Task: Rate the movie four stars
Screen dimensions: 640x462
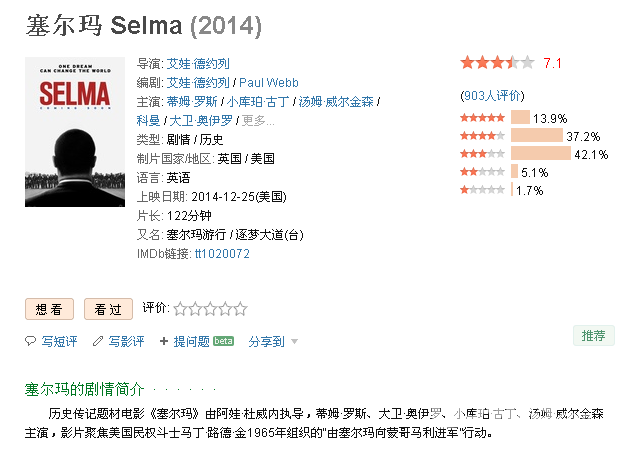Action: point(225,309)
